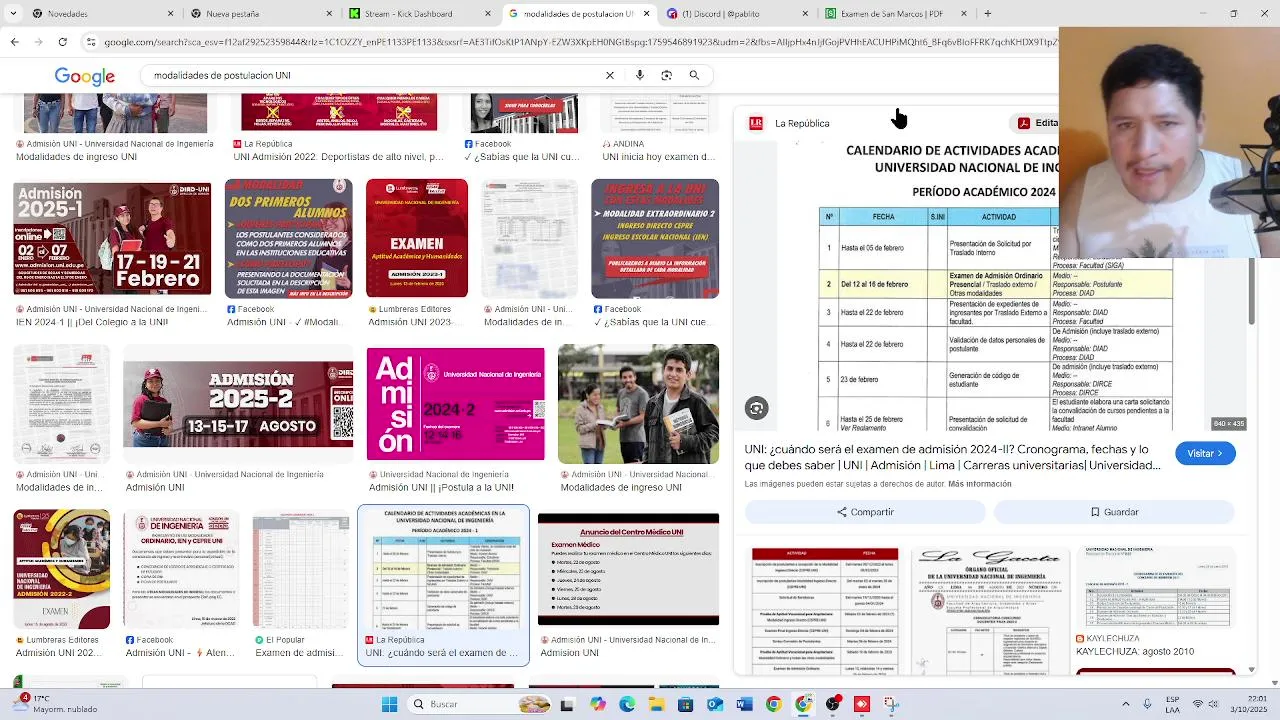Open Copilot from taskbar
The height and width of the screenshot is (720, 1280).
tap(597, 704)
